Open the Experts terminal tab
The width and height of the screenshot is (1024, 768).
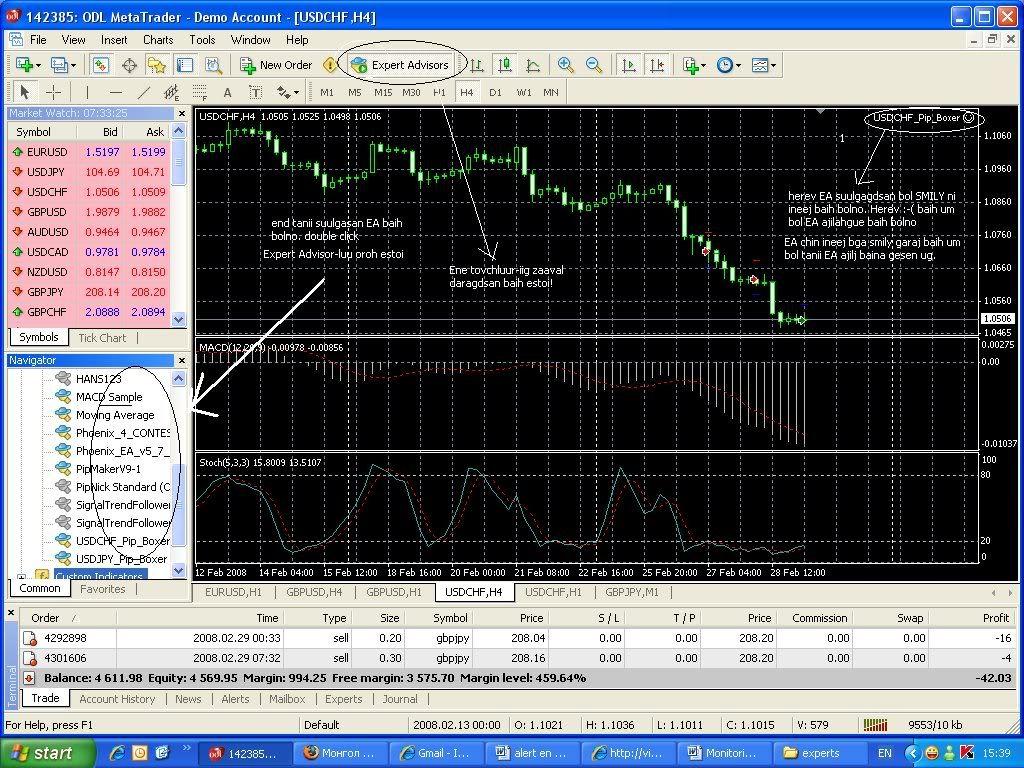tap(344, 699)
